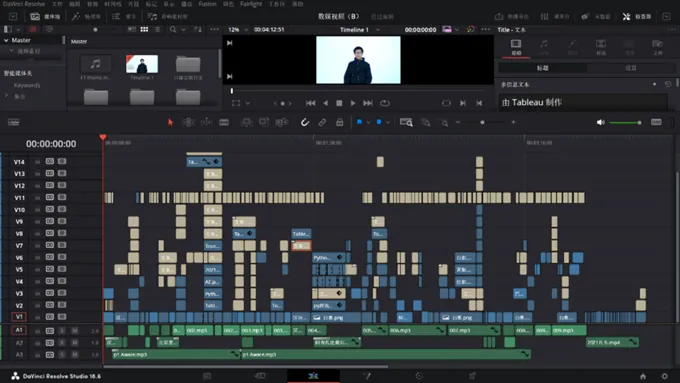Open the blue marker color dropdown
The height and width of the screenshot is (383, 680).
click(x=388, y=122)
